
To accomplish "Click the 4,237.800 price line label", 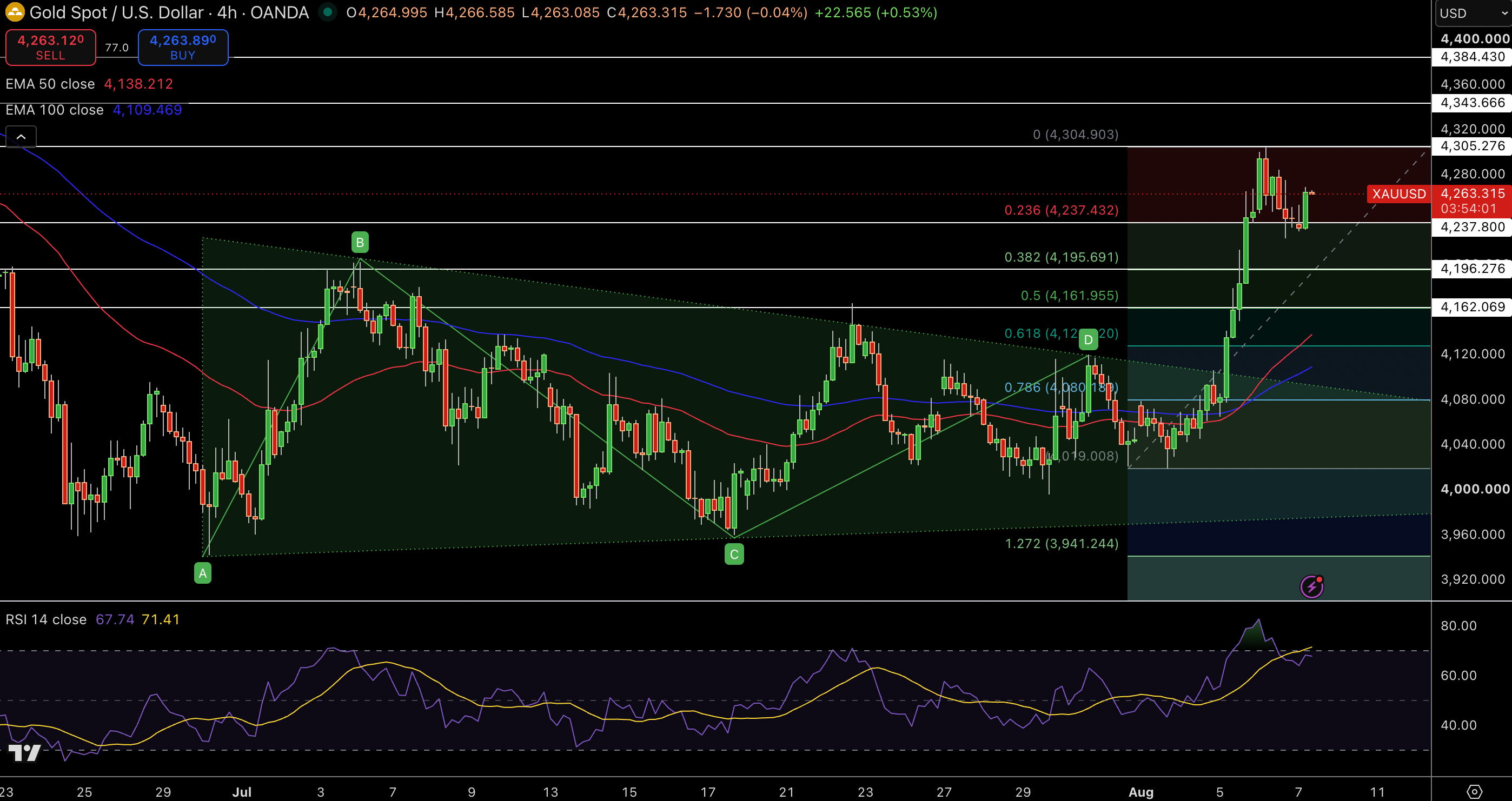I will (1472, 227).
